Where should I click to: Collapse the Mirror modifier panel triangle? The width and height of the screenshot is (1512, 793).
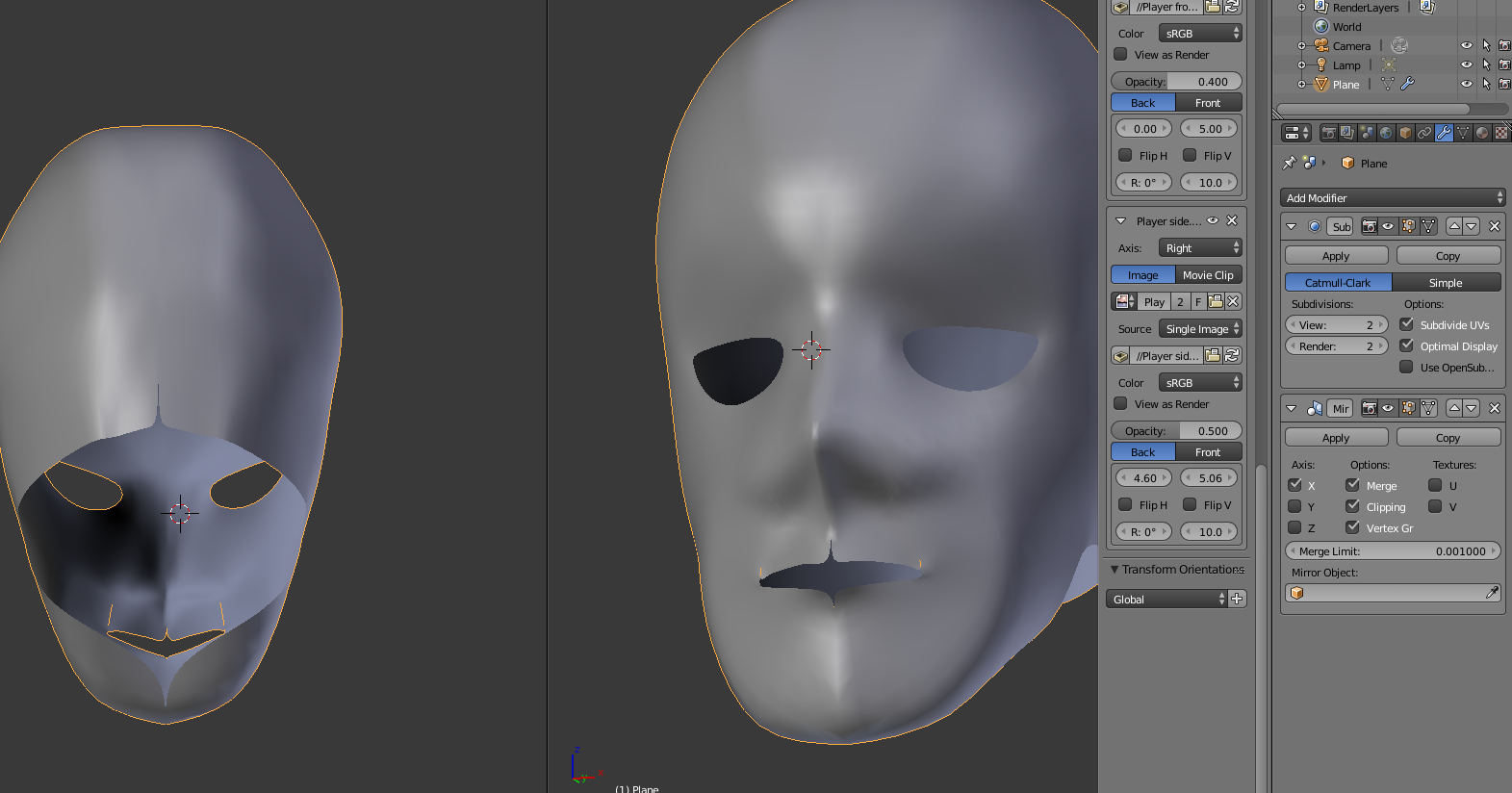[1292, 408]
